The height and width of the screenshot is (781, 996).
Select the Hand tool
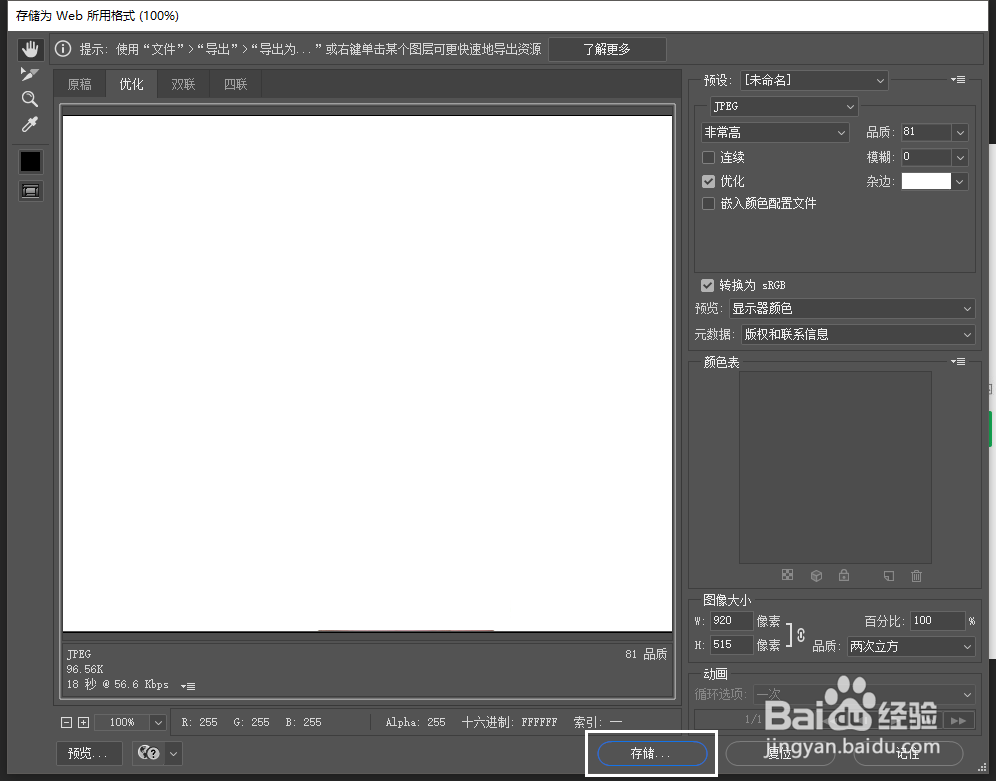click(x=29, y=48)
